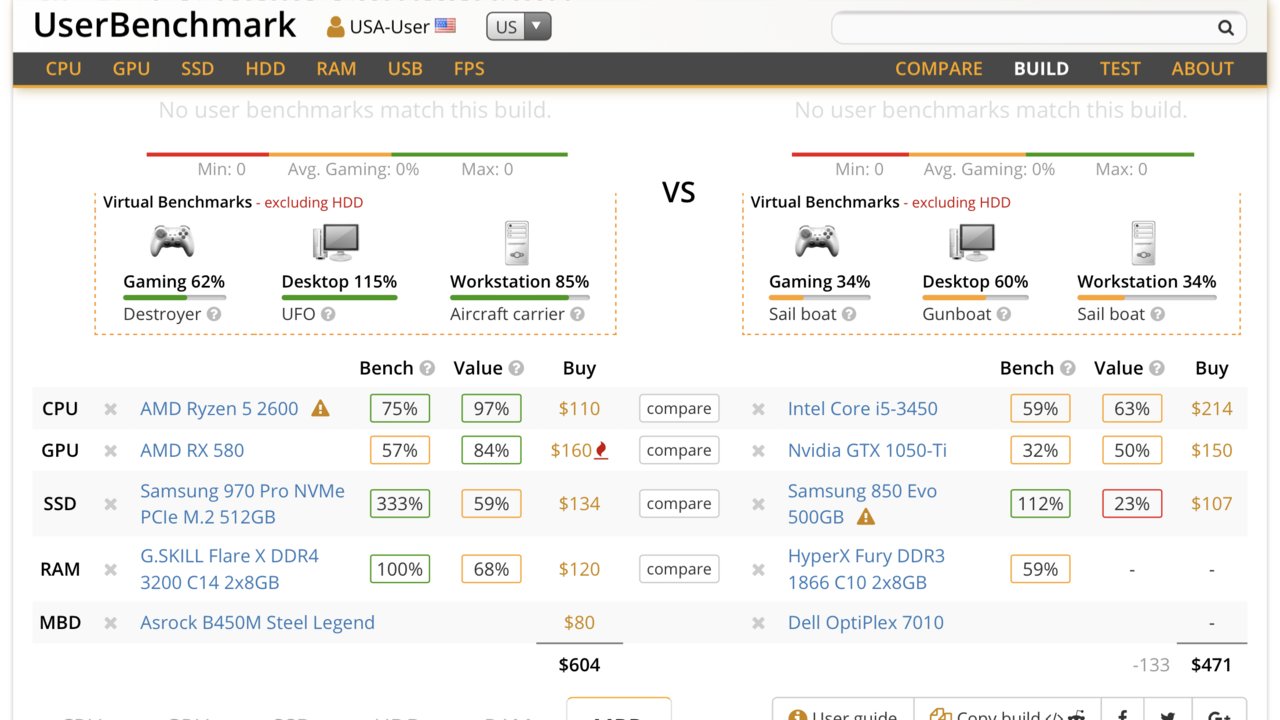The height and width of the screenshot is (720, 1280).
Task: Open the AMD RX 580 link
Action: (192, 451)
